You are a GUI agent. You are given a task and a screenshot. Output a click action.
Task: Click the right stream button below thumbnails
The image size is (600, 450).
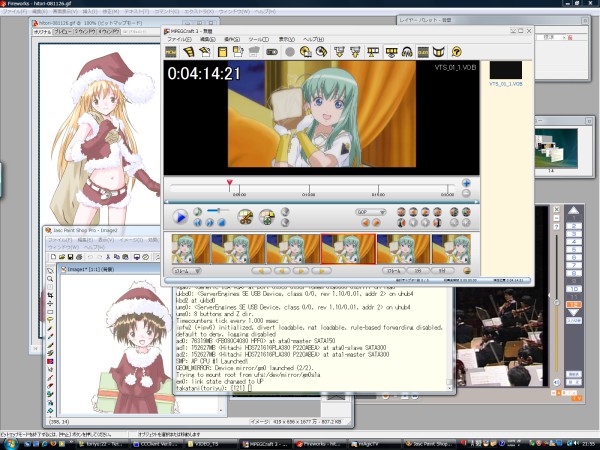[393, 271]
